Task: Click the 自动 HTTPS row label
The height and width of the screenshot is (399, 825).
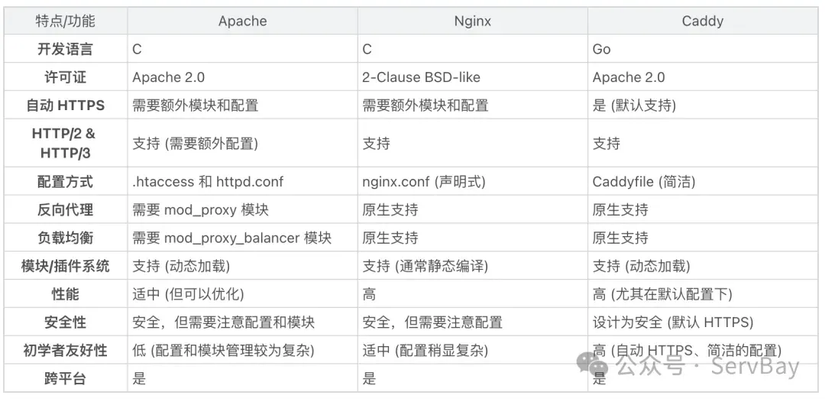Action: [65, 105]
